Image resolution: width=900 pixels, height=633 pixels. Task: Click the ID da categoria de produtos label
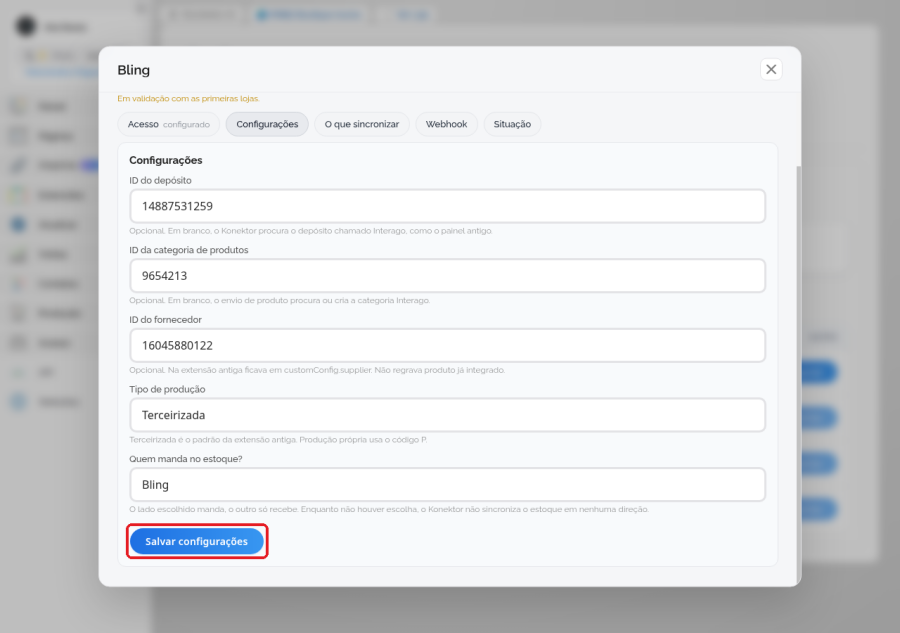click(x=189, y=250)
